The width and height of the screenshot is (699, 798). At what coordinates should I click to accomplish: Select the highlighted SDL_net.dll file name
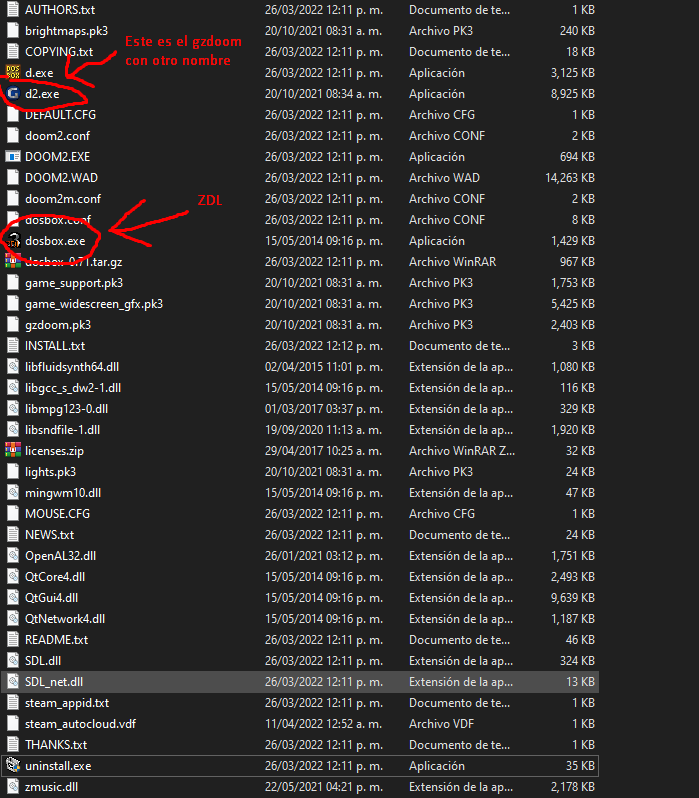point(54,681)
